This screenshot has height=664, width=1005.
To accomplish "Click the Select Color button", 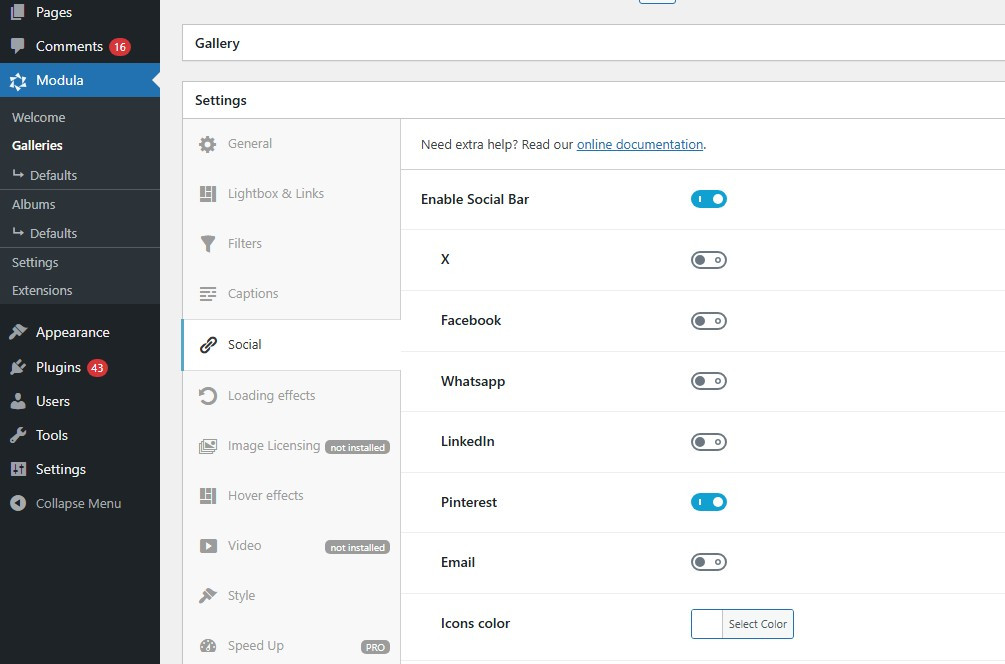I will (757, 624).
